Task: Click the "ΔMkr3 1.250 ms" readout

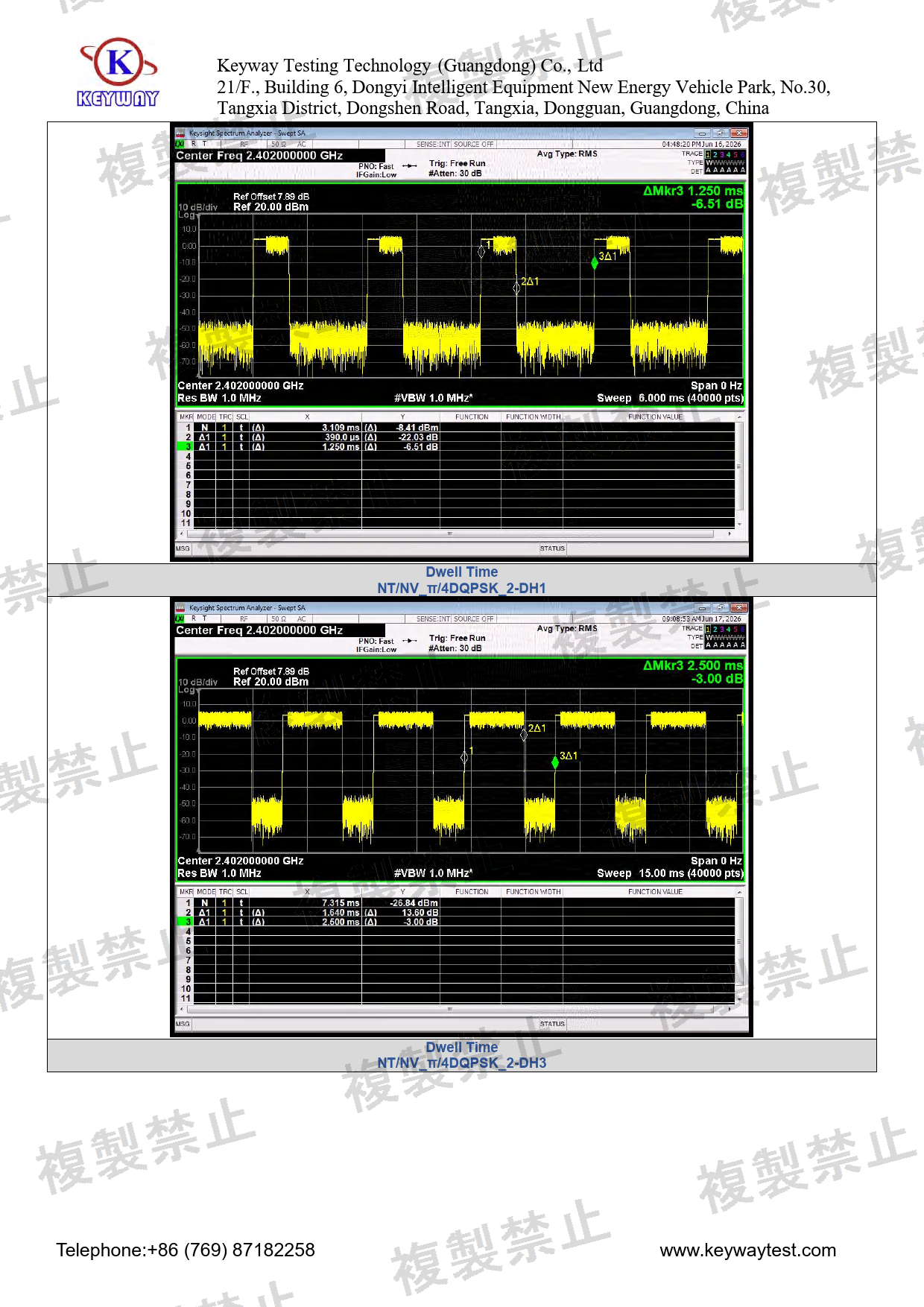Action: tap(693, 191)
